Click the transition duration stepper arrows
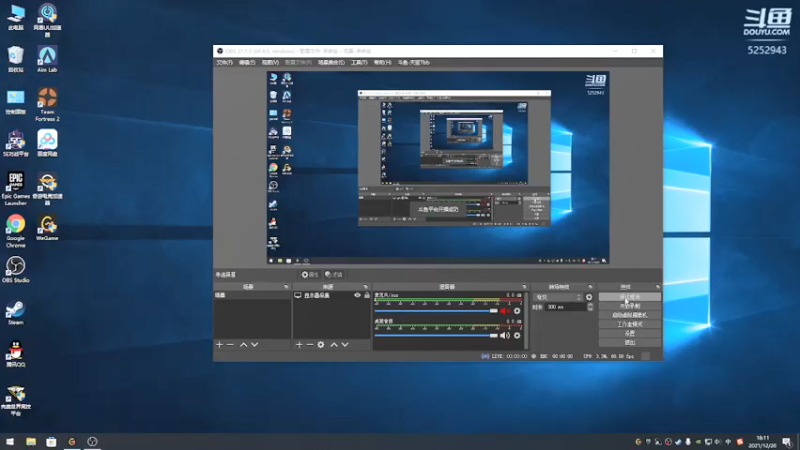This screenshot has width=800, height=450. point(590,307)
